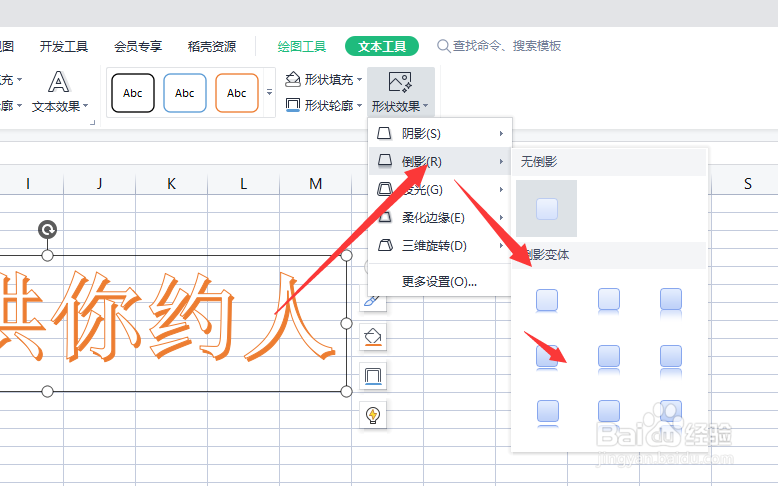
Task: Click the floating lightbulb quick icon
Action: pyautogui.click(x=373, y=415)
